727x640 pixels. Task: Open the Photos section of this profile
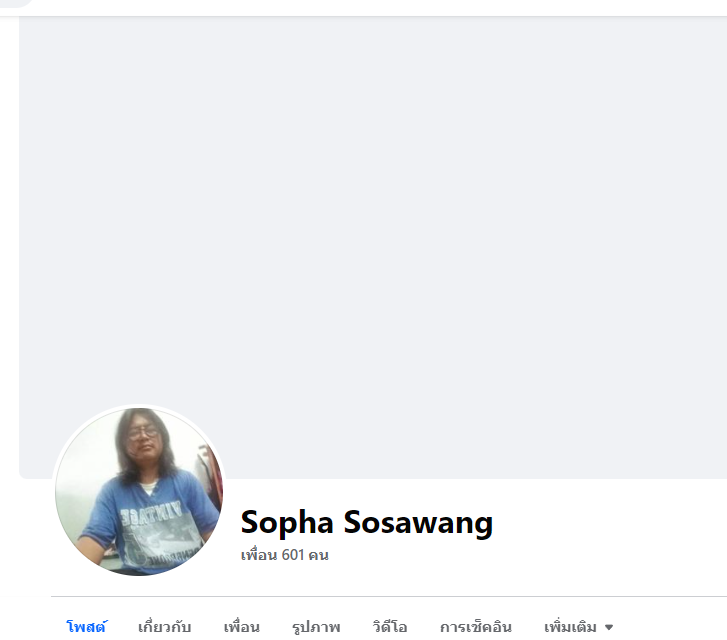316,627
